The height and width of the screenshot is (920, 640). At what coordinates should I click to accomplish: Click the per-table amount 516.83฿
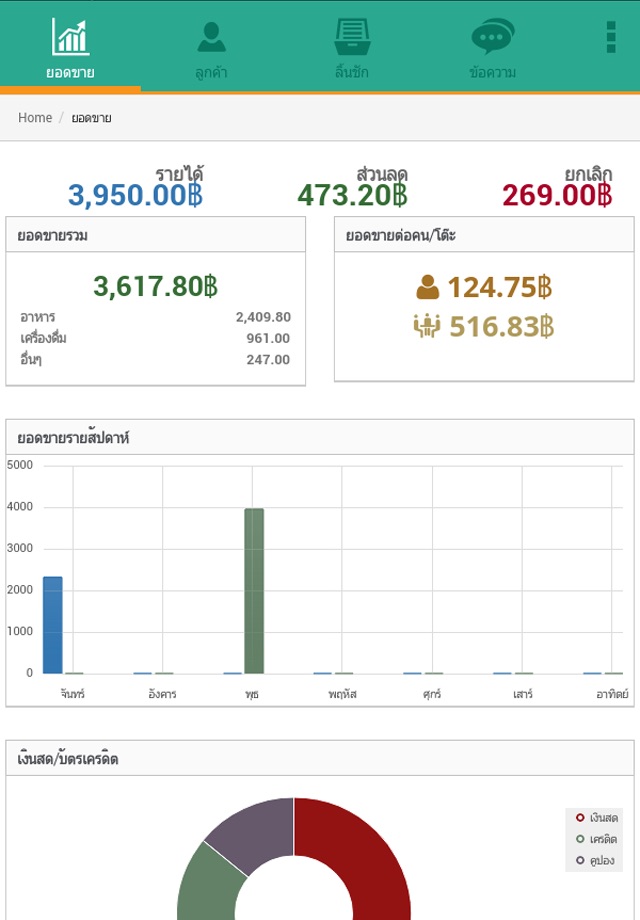coord(502,327)
